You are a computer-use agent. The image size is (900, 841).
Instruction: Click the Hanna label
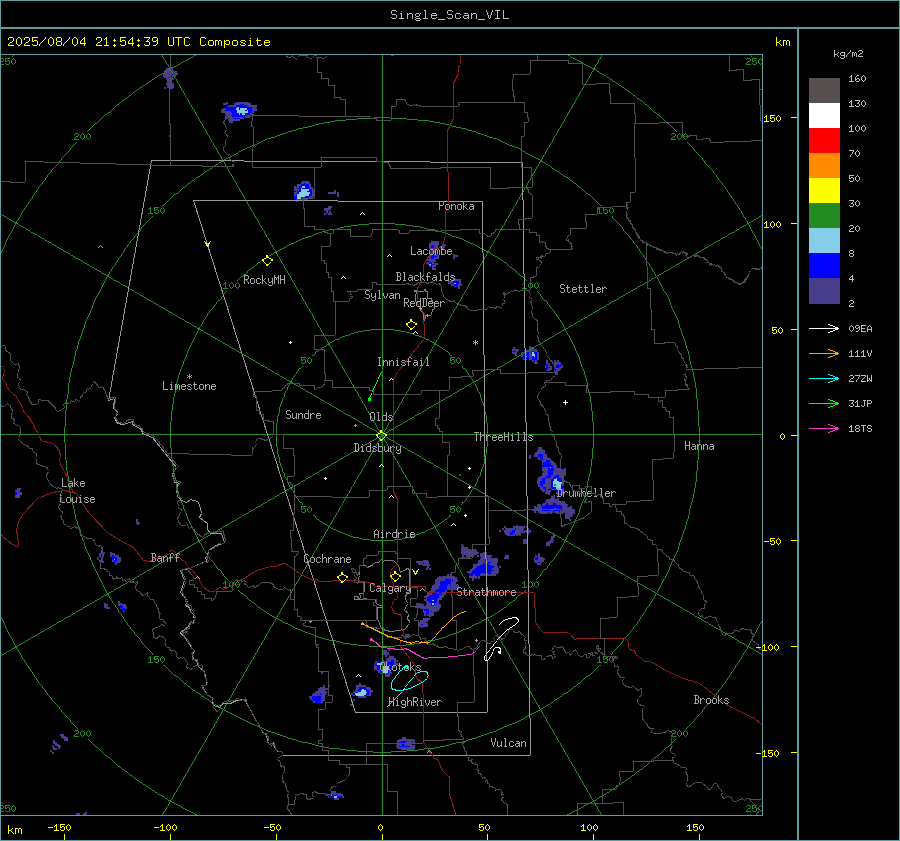tap(699, 446)
